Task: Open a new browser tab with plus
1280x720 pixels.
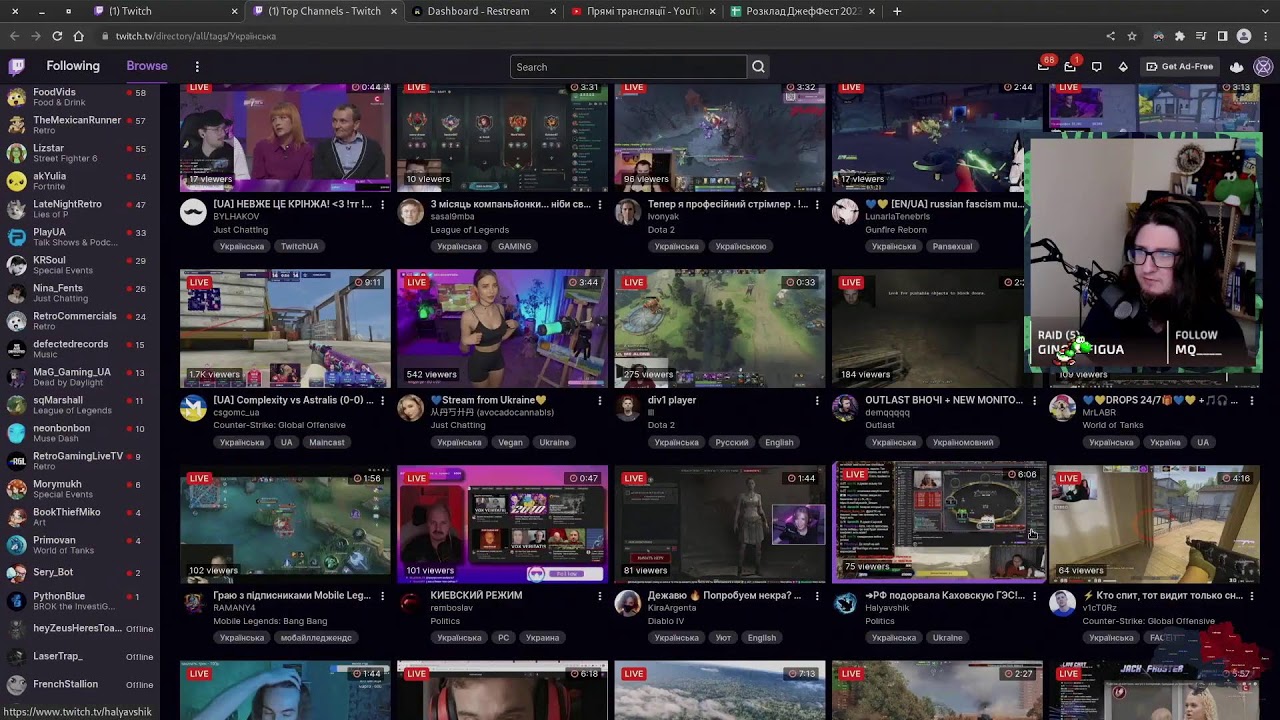Action: tap(897, 11)
